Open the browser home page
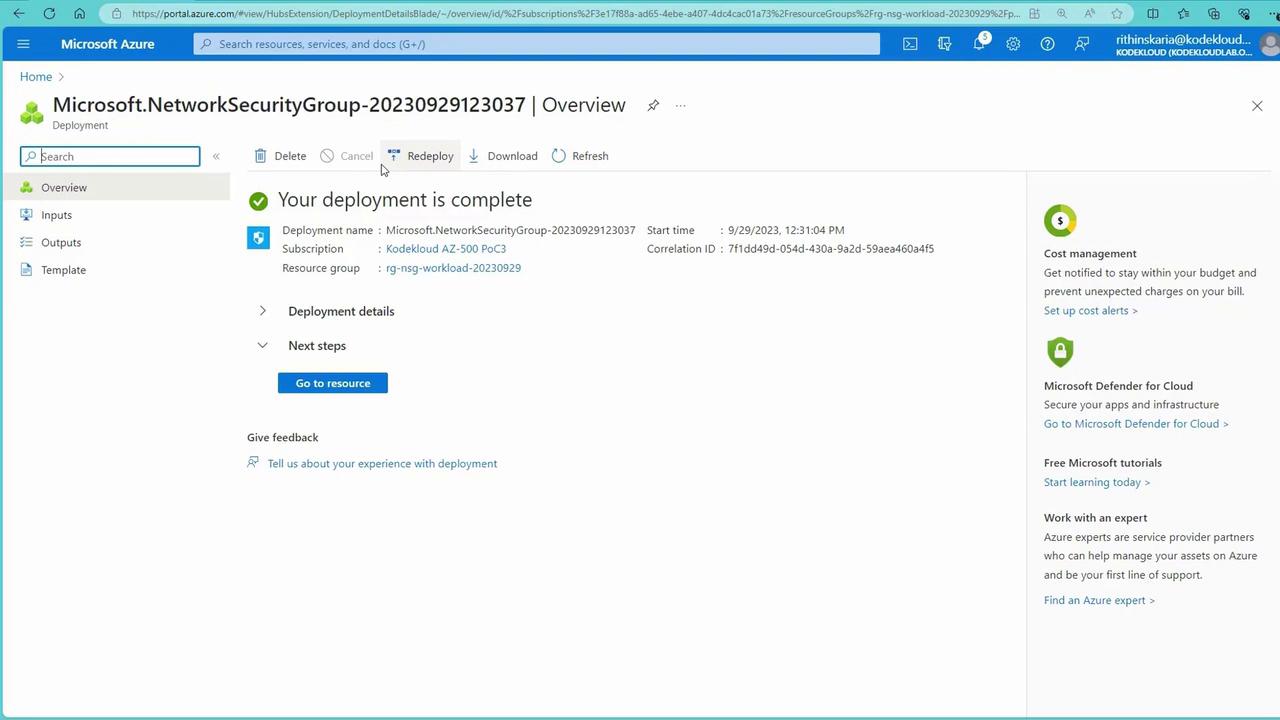Screen dimensions: 1280x720 point(80,14)
